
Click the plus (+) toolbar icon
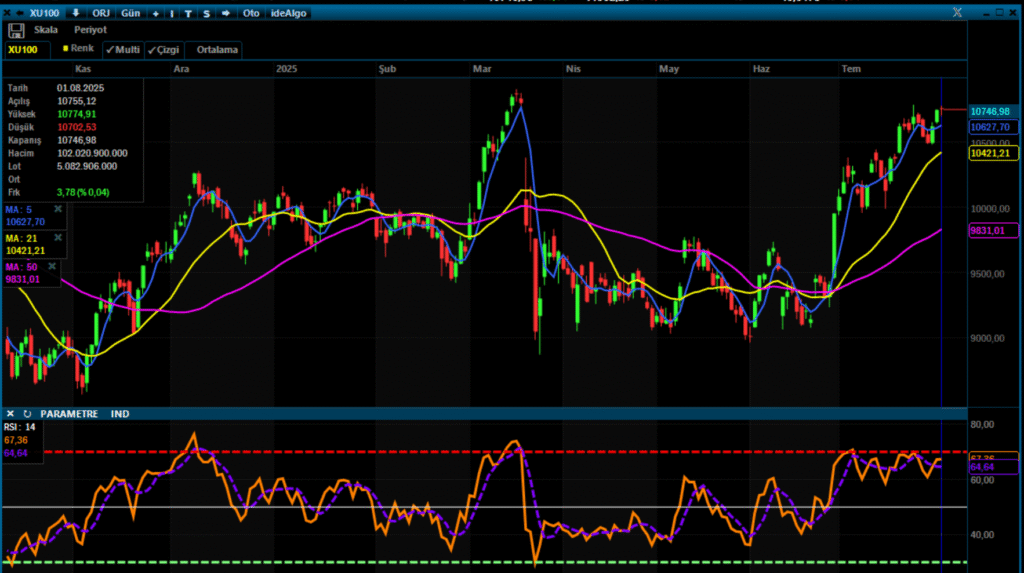click(x=155, y=14)
